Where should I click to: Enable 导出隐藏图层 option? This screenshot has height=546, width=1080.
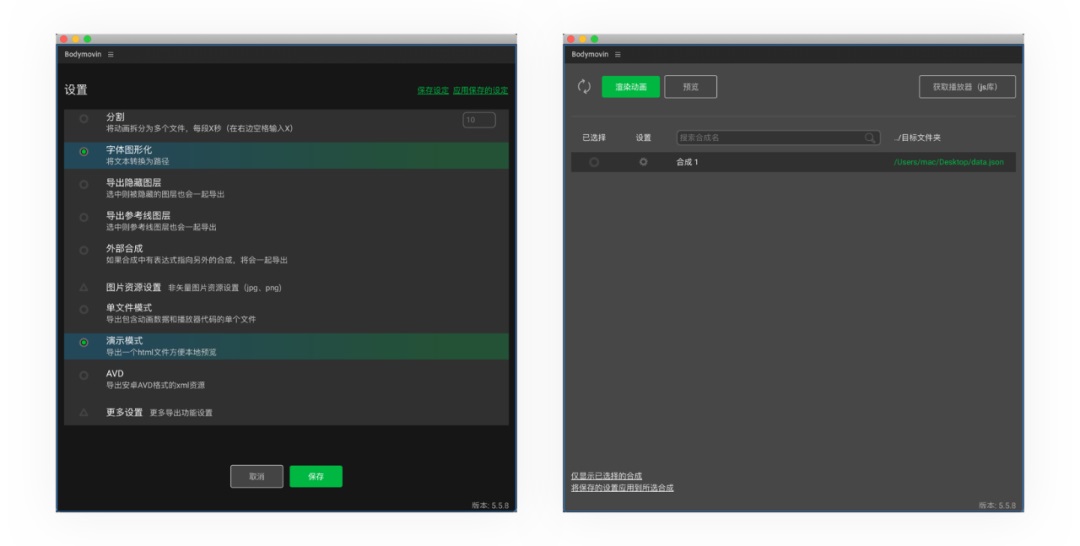tap(84, 185)
